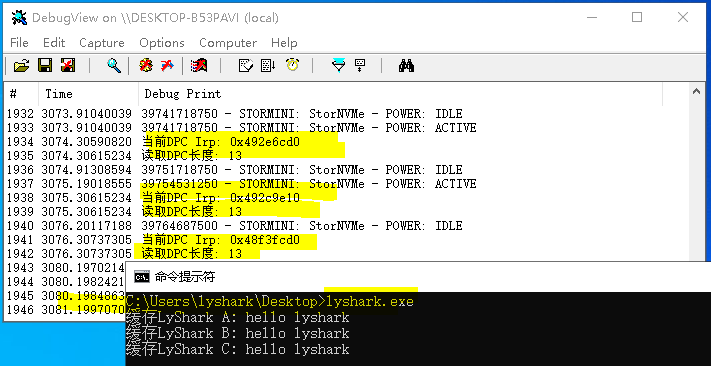Screen dimensions: 711x366
Task: Open the Help menu
Action: [284, 43]
